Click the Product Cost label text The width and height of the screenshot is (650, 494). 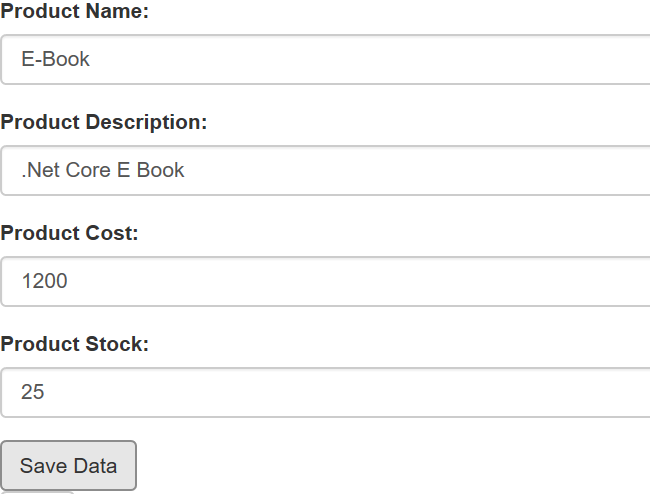click(70, 233)
